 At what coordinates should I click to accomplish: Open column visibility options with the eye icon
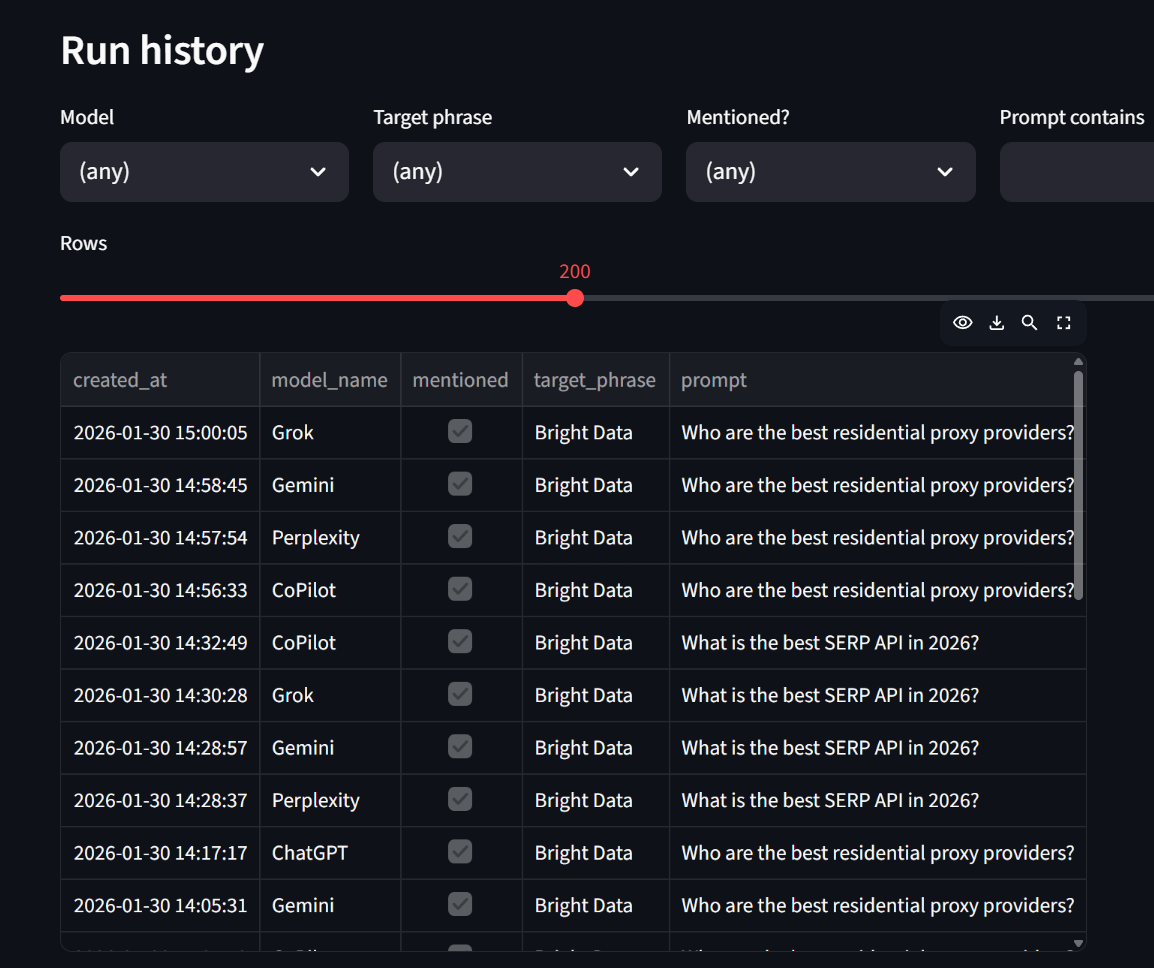[x=962, y=322]
